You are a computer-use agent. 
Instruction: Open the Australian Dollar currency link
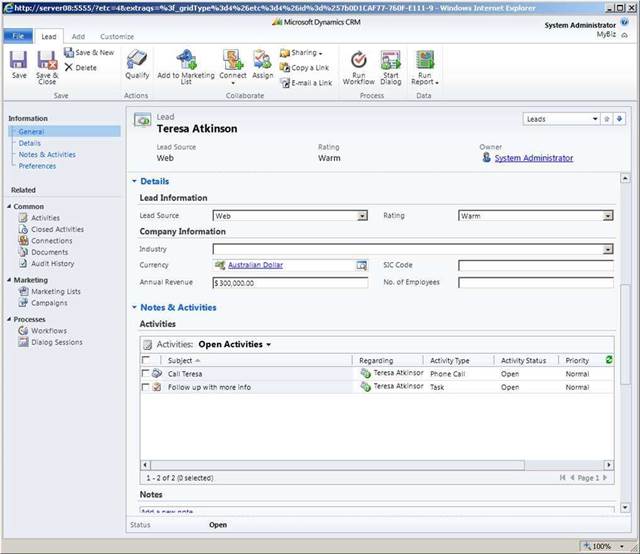256,265
